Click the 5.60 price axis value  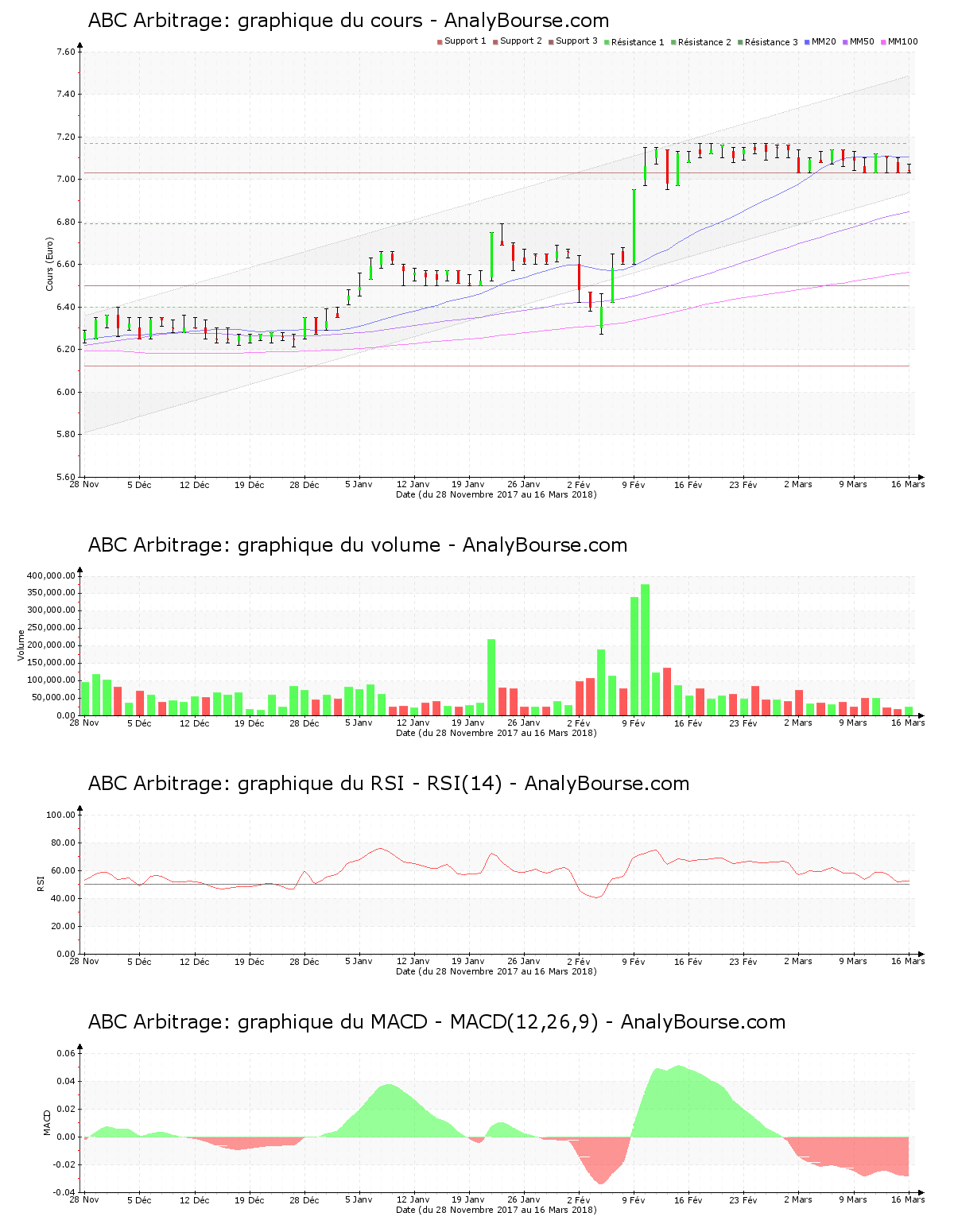click(66, 477)
